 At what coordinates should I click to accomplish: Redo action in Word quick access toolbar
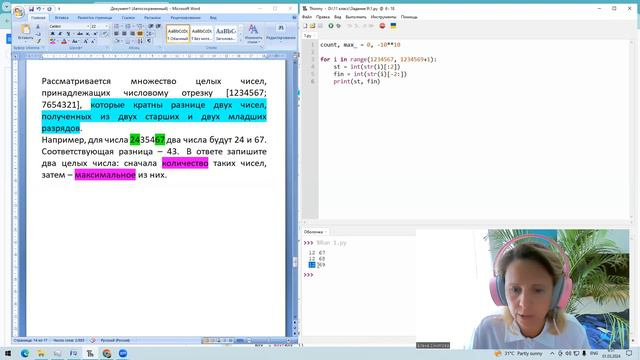[x=49, y=9]
